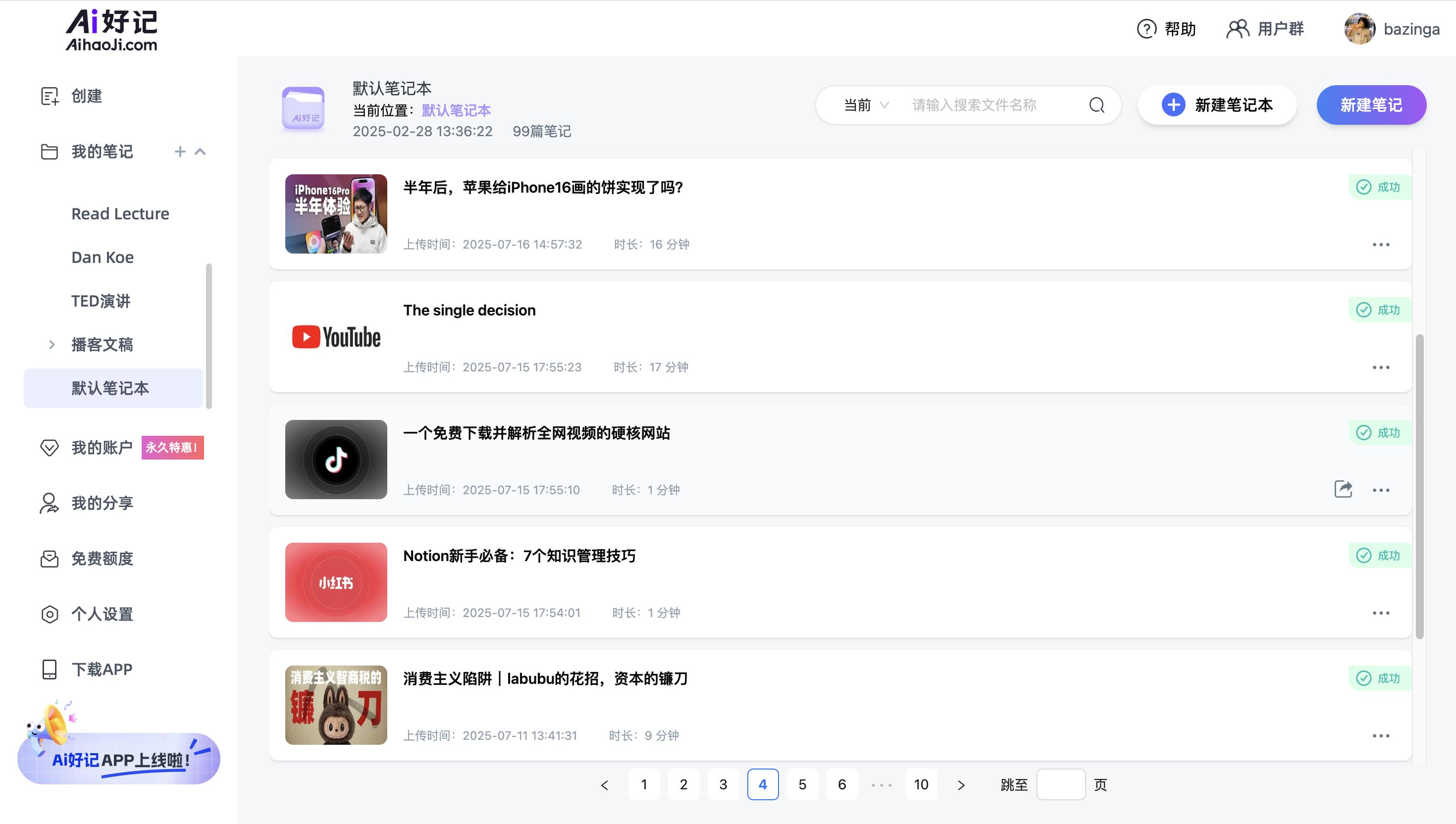Click the 免费额度 envelope icon
This screenshot has height=824, width=1456.
(x=49, y=559)
